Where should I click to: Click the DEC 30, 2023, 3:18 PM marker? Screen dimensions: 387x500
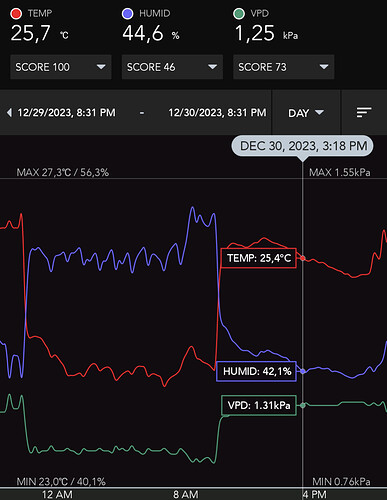coord(302,146)
